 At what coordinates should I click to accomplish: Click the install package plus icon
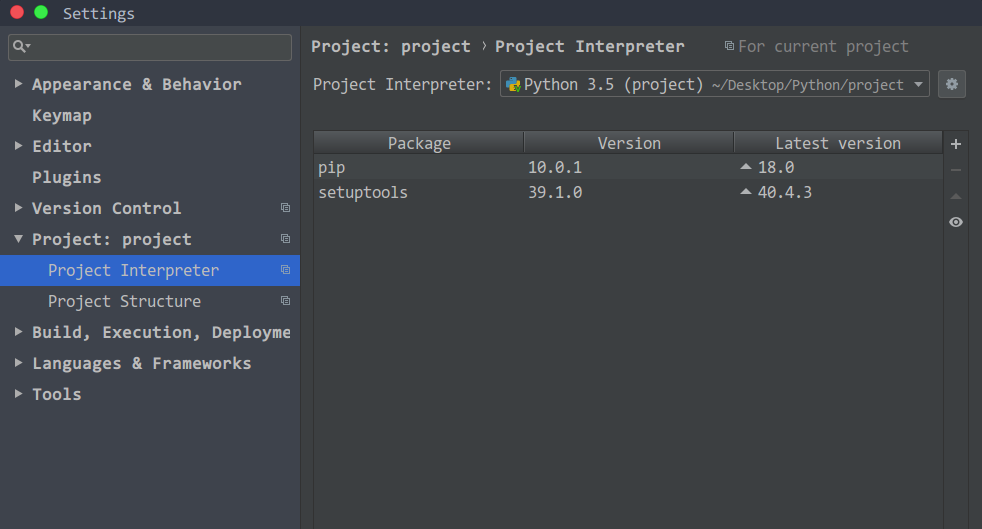click(956, 144)
